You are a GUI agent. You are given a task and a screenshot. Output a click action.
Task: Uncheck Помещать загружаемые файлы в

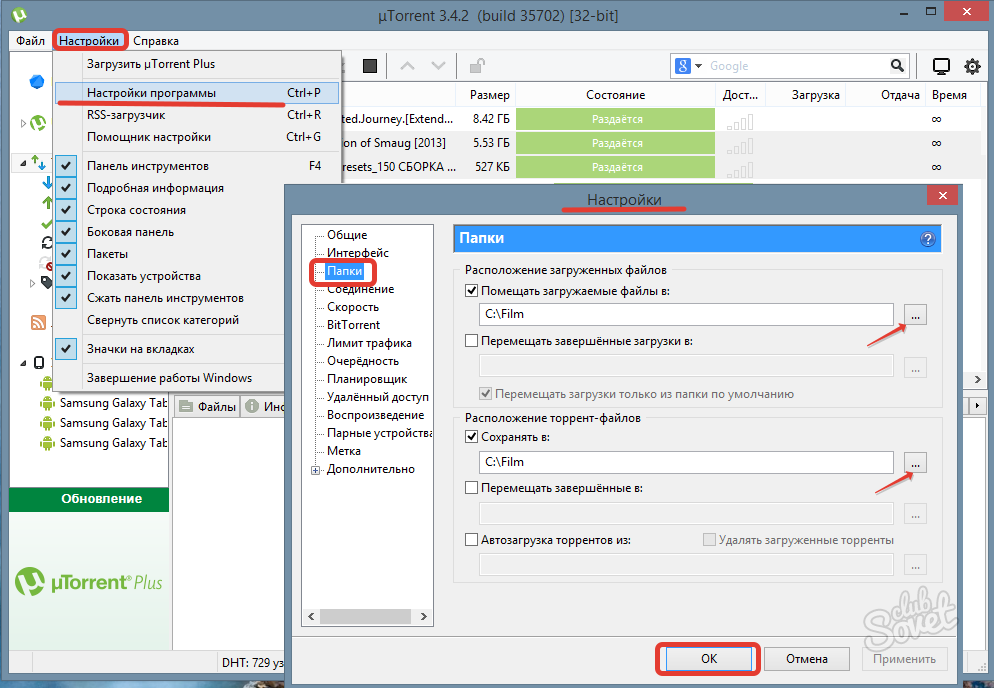point(471,291)
